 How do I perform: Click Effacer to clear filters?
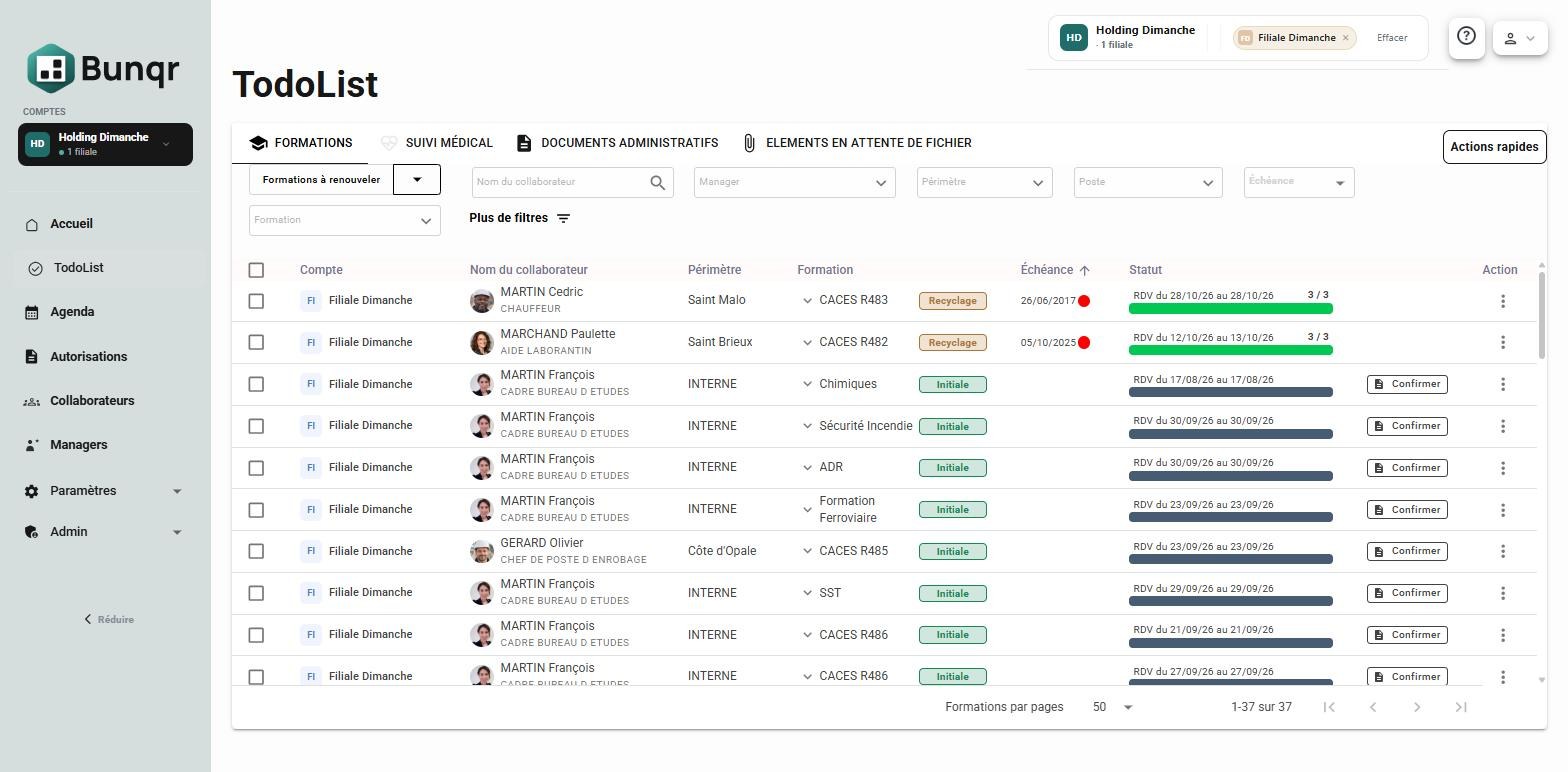[1392, 38]
